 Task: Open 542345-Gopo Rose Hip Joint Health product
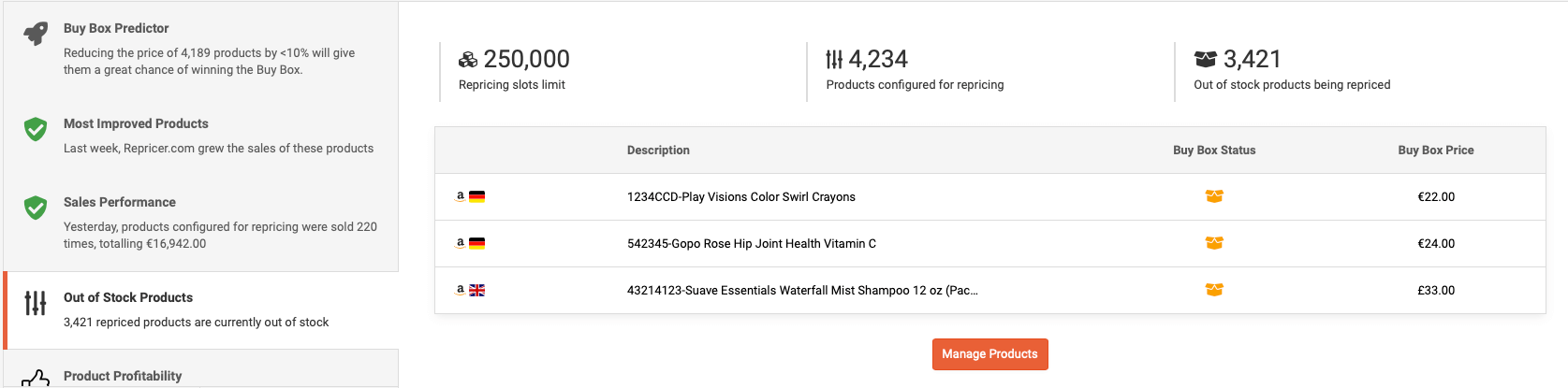point(751,244)
